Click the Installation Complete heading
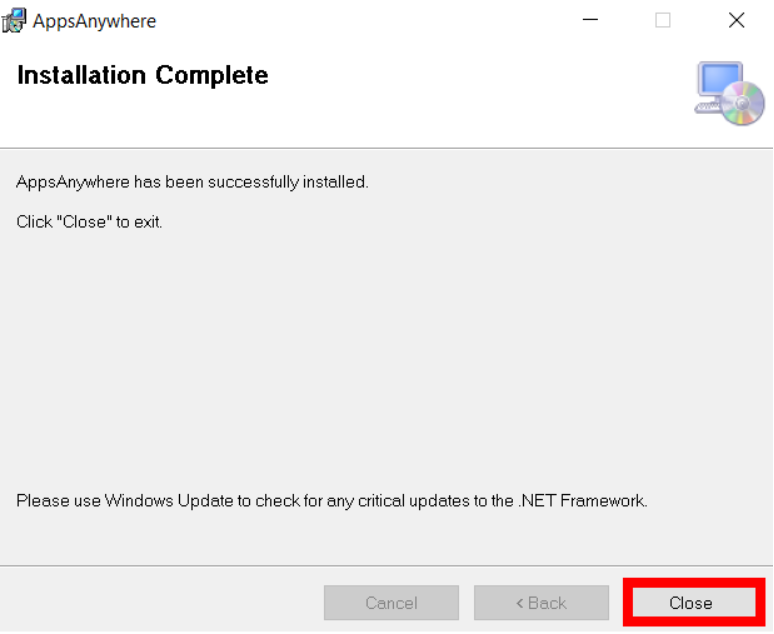The width and height of the screenshot is (774, 634). pyautogui.click(x=143, y=76)
